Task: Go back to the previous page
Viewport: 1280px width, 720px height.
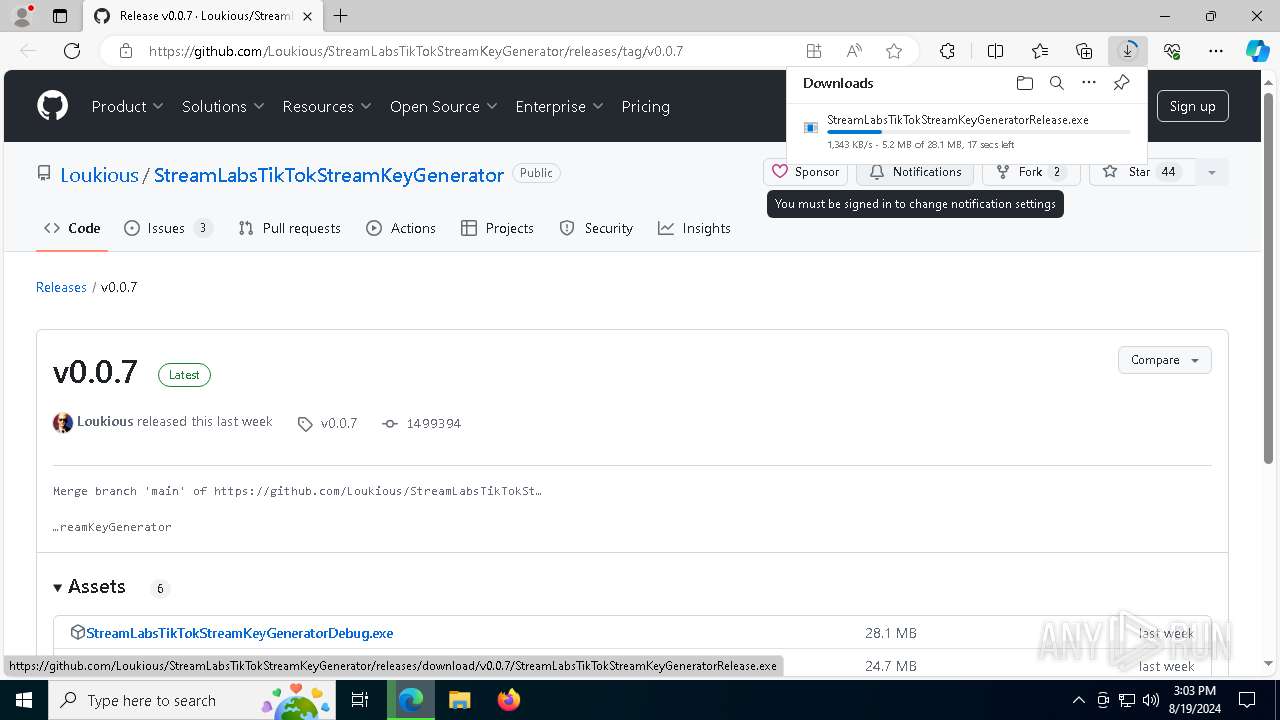Action: tap(28, 51)
